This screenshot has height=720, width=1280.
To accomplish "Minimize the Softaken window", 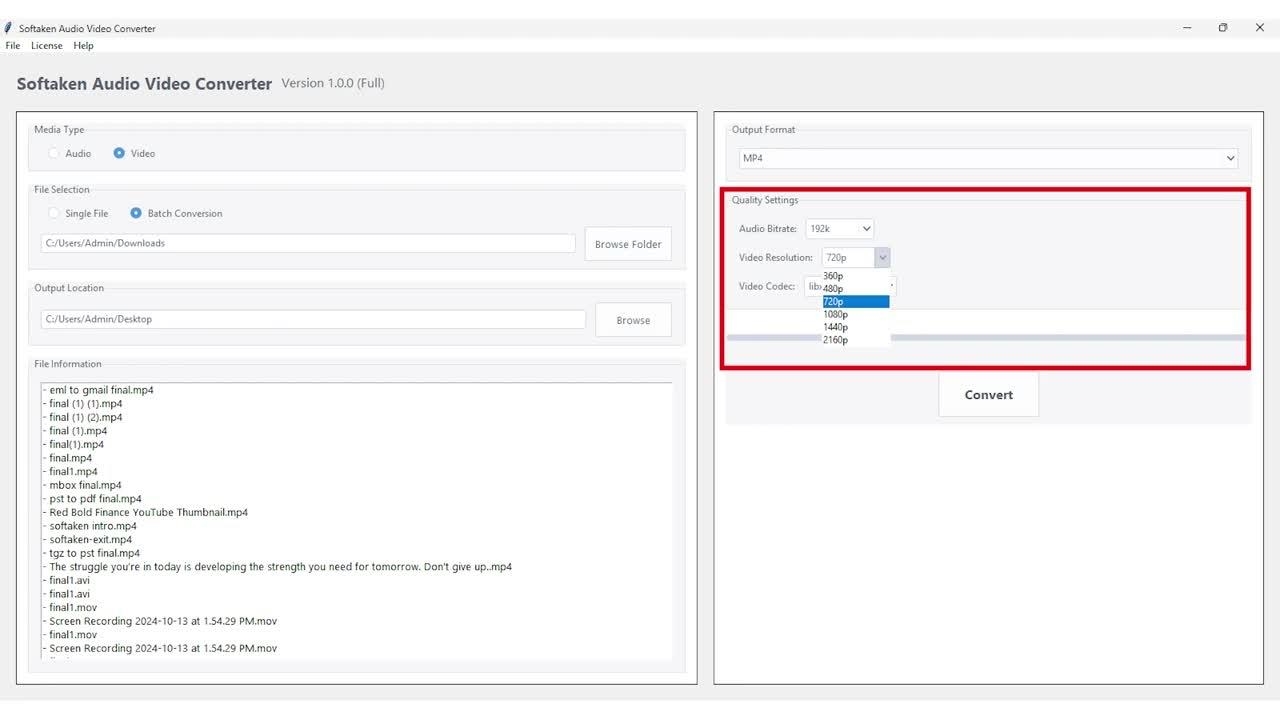I will pyautogui.click(x=1186, y=28).
